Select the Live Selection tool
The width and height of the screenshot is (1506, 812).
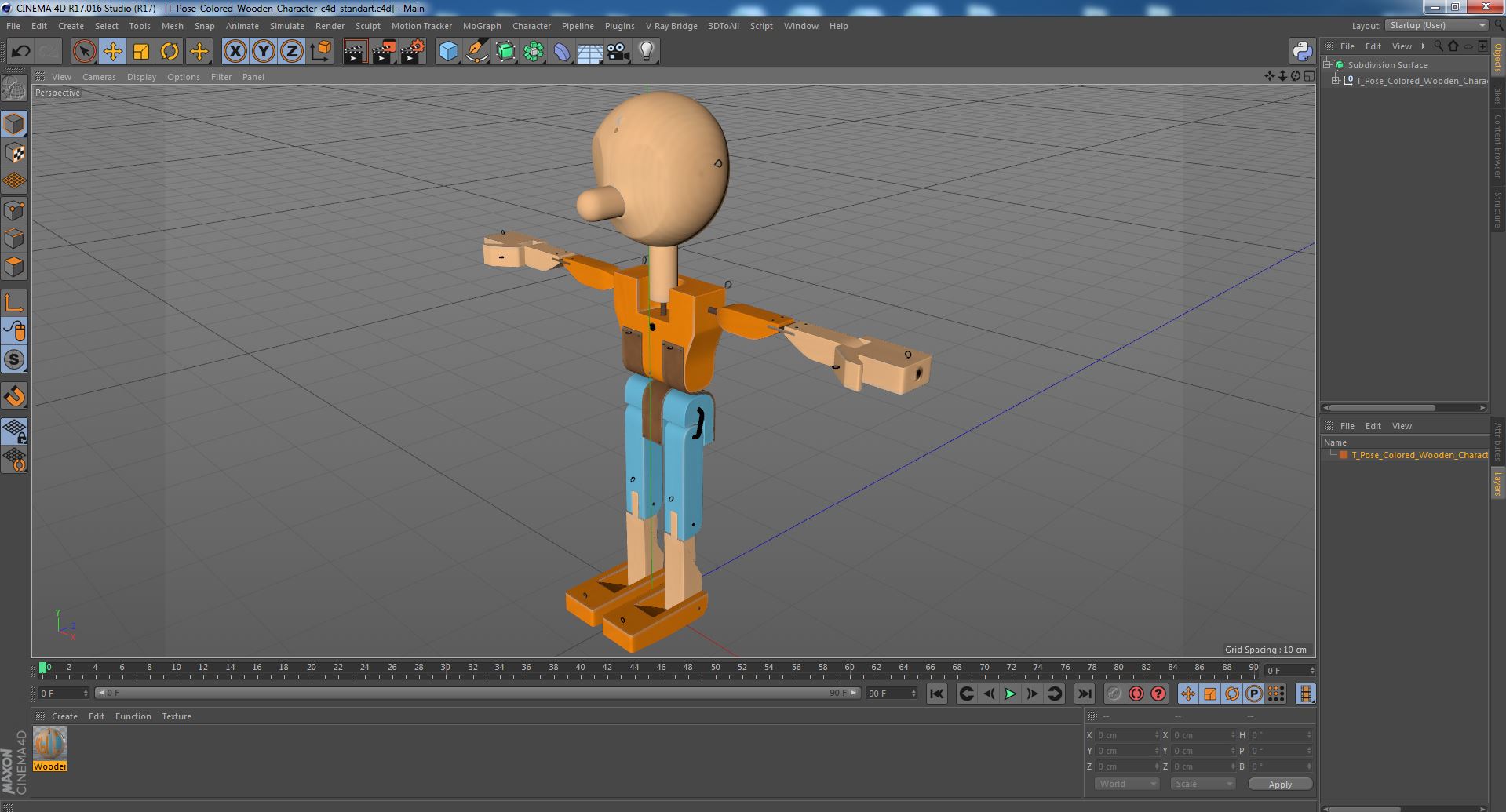tap(84, 52)
